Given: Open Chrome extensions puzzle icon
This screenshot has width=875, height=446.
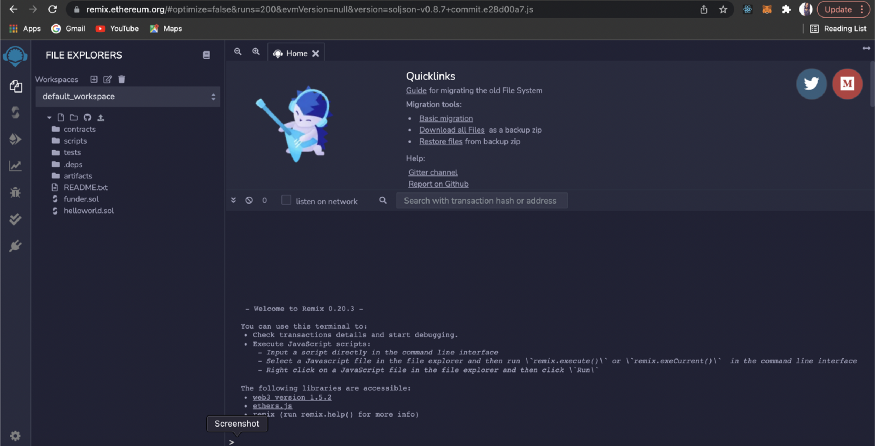Looking at the screenshot, I should (786, 9).
